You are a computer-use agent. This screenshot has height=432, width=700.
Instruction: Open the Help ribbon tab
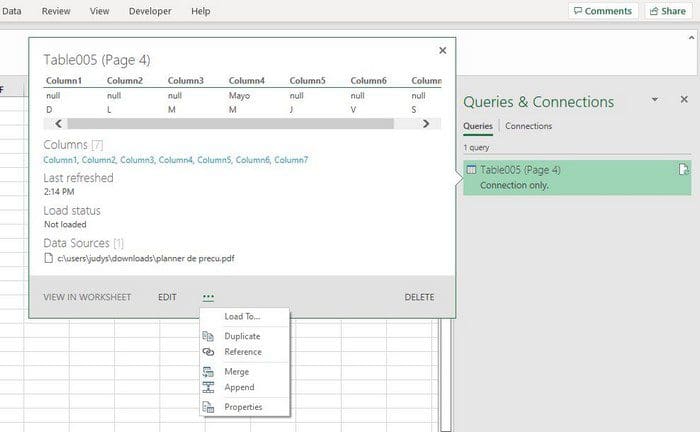click(200, 11)
